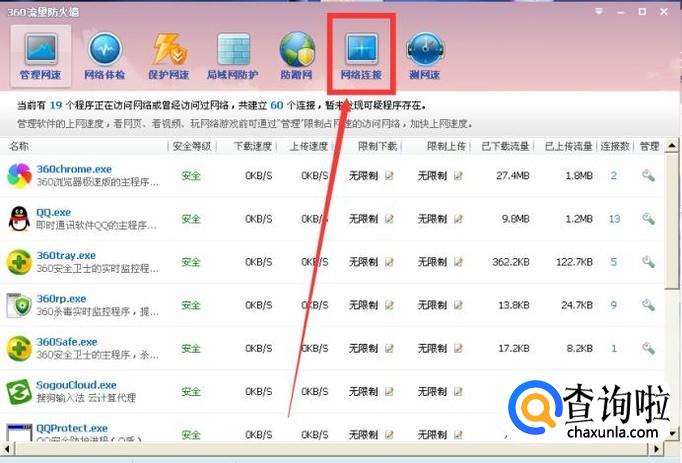Click the vertical scrollbar up arrow
This screenshot has width=682, height=463.
[672, 146]
